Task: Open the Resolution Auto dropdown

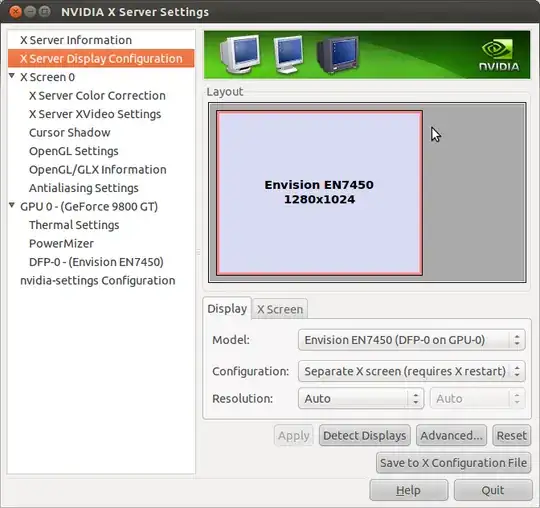Action: click(x=361, y=398)
